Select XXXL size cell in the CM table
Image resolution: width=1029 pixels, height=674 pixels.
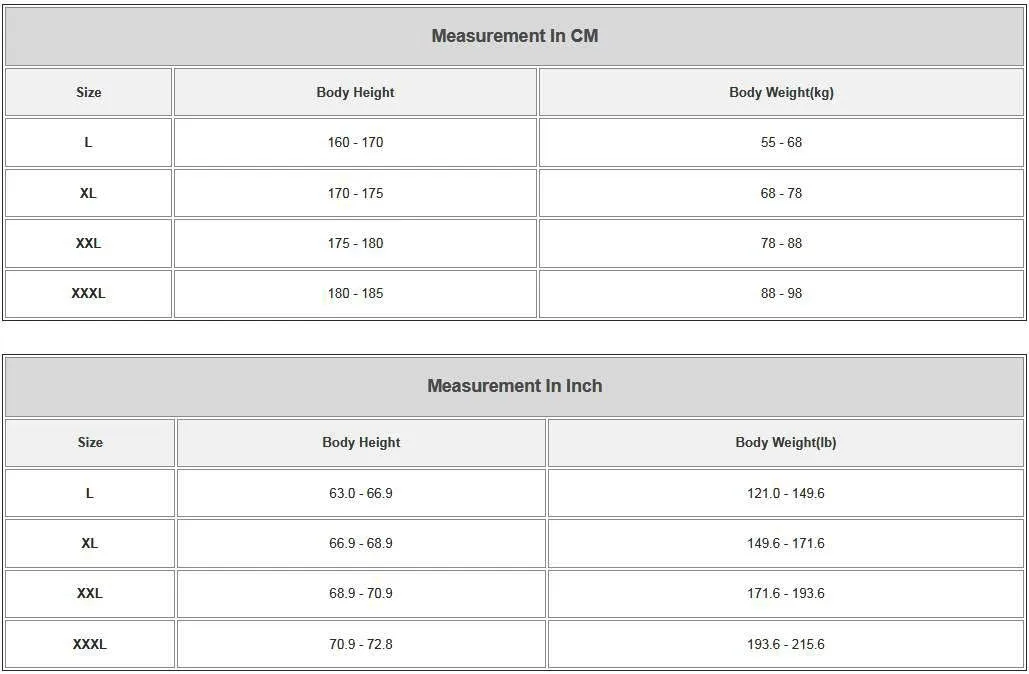tap(88, 293)
